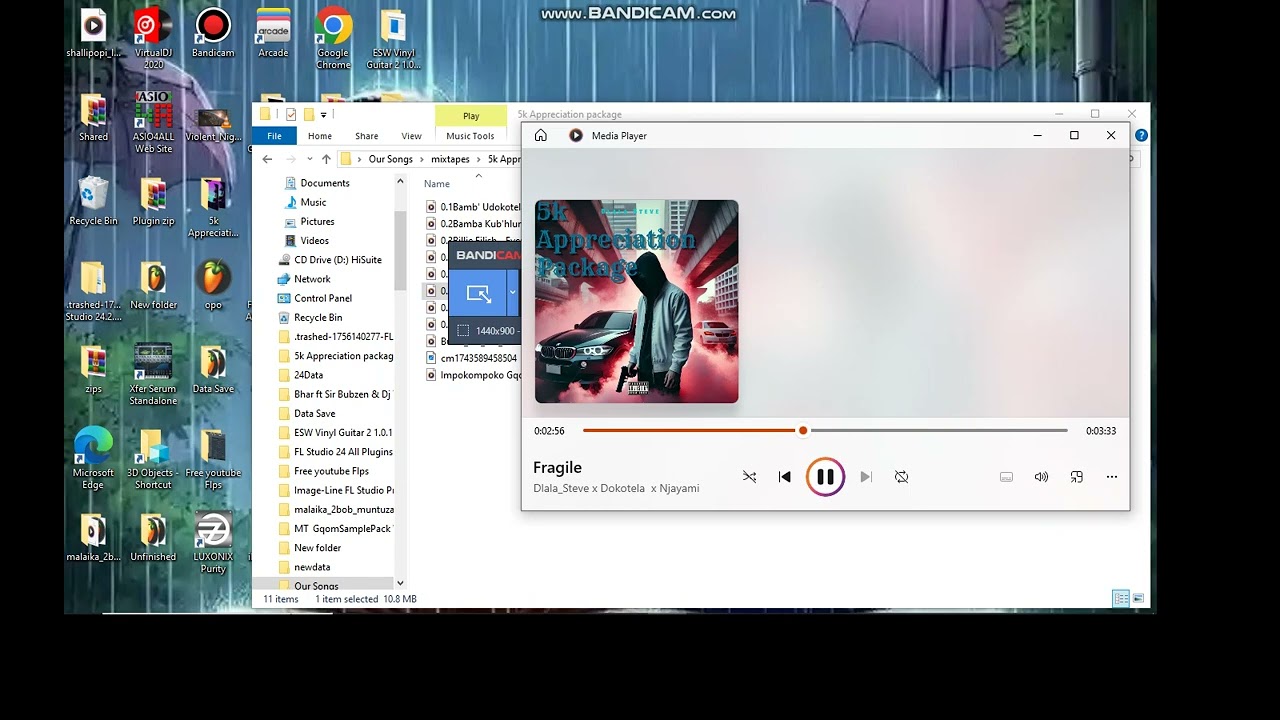The image size is (1280, 720).
Task: Open recent locations dropdown in Explorer
Action: 309,159
